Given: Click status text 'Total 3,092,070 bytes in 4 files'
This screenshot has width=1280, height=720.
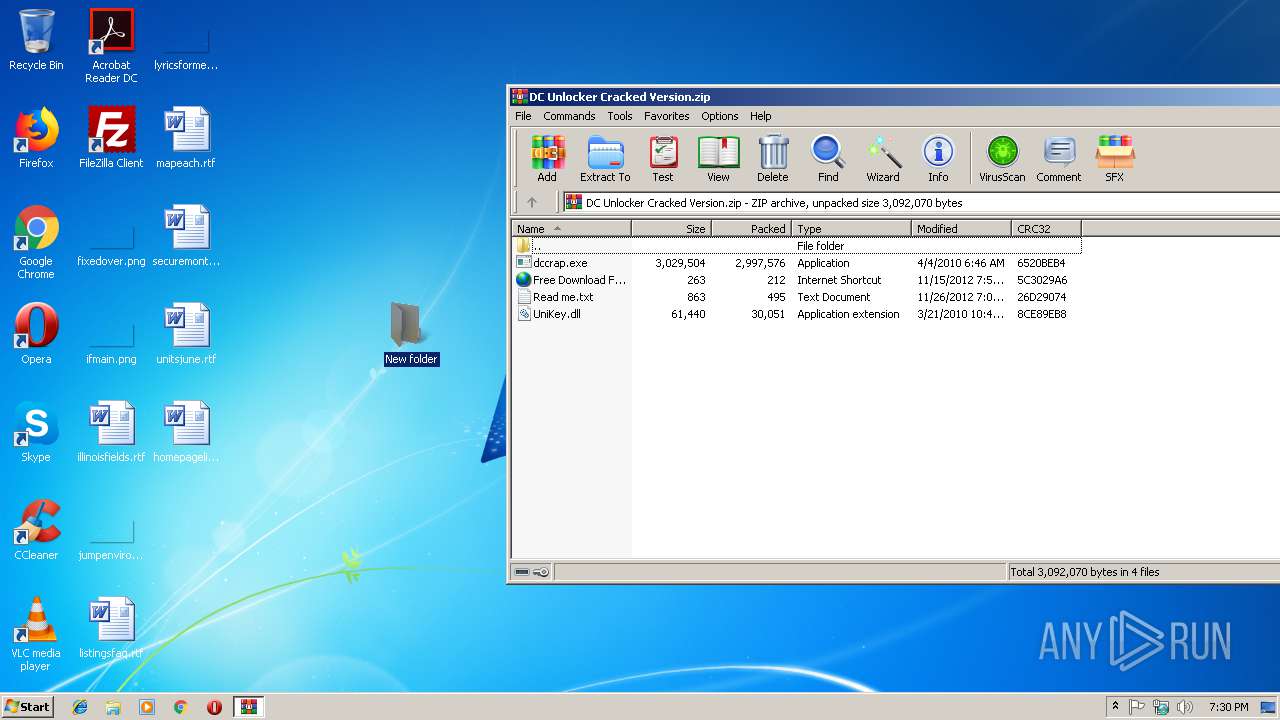Looking at the screenshot, I should click(1085, 572).
